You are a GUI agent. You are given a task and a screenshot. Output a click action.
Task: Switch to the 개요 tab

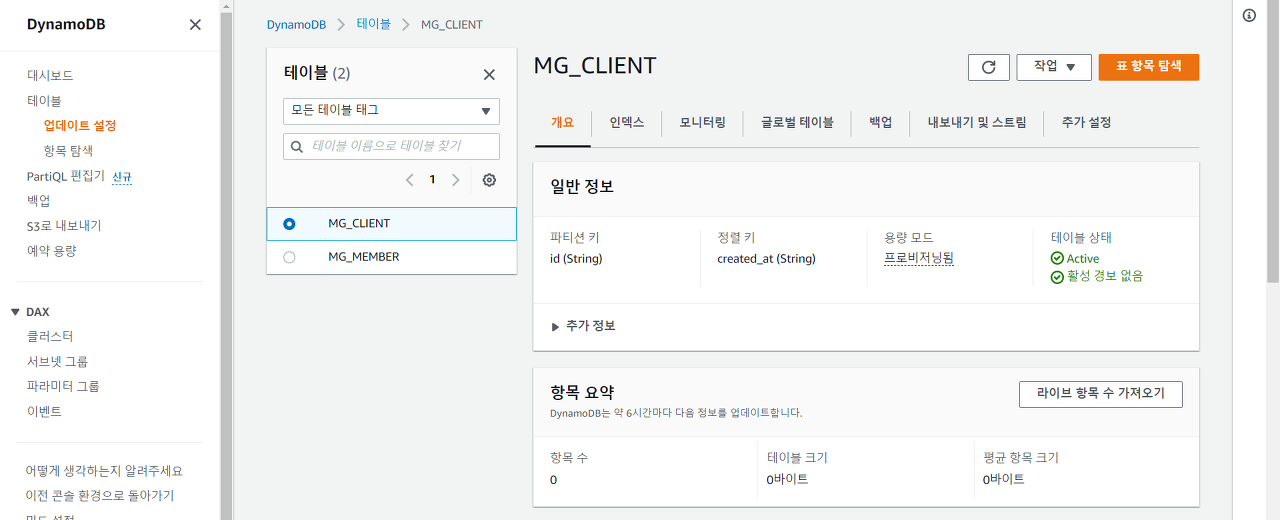562,122
